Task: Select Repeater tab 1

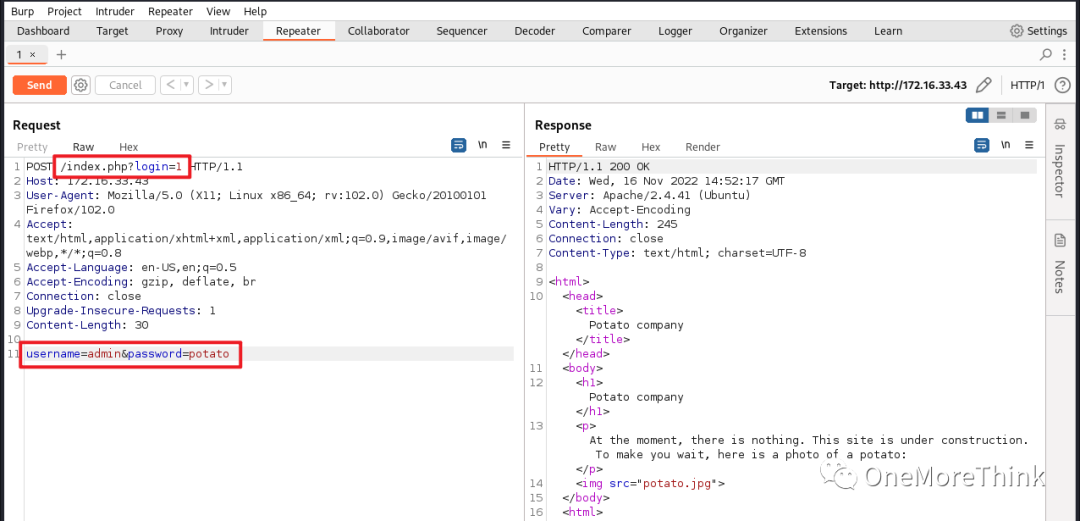Action: pos(20,54)
